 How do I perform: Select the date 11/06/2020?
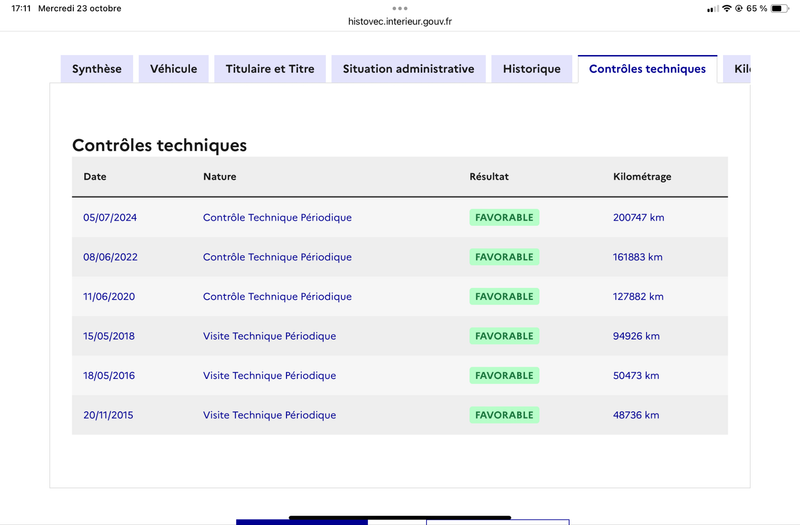coord(109,296)
